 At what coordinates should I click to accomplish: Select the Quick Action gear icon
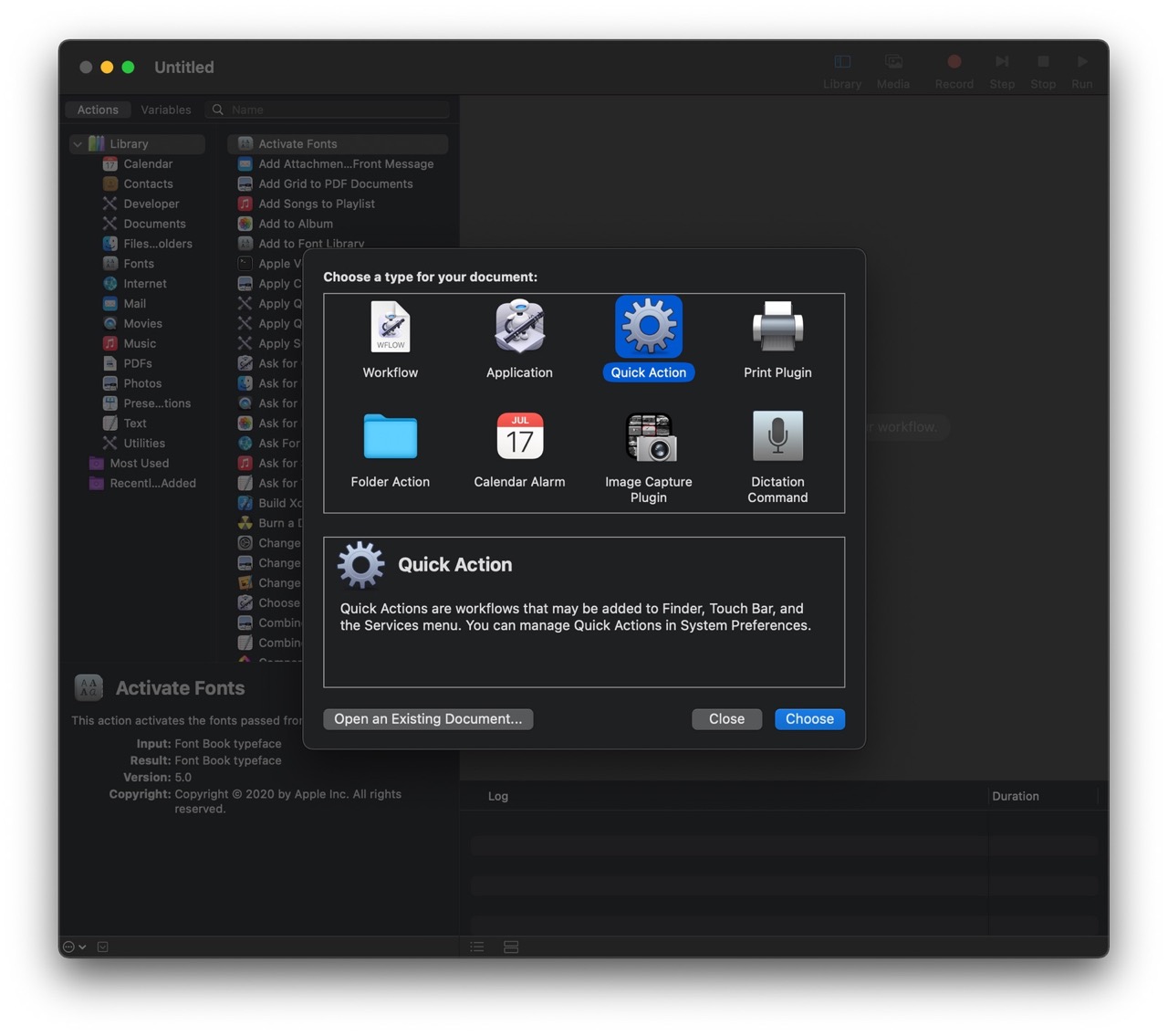coord(649,326)
